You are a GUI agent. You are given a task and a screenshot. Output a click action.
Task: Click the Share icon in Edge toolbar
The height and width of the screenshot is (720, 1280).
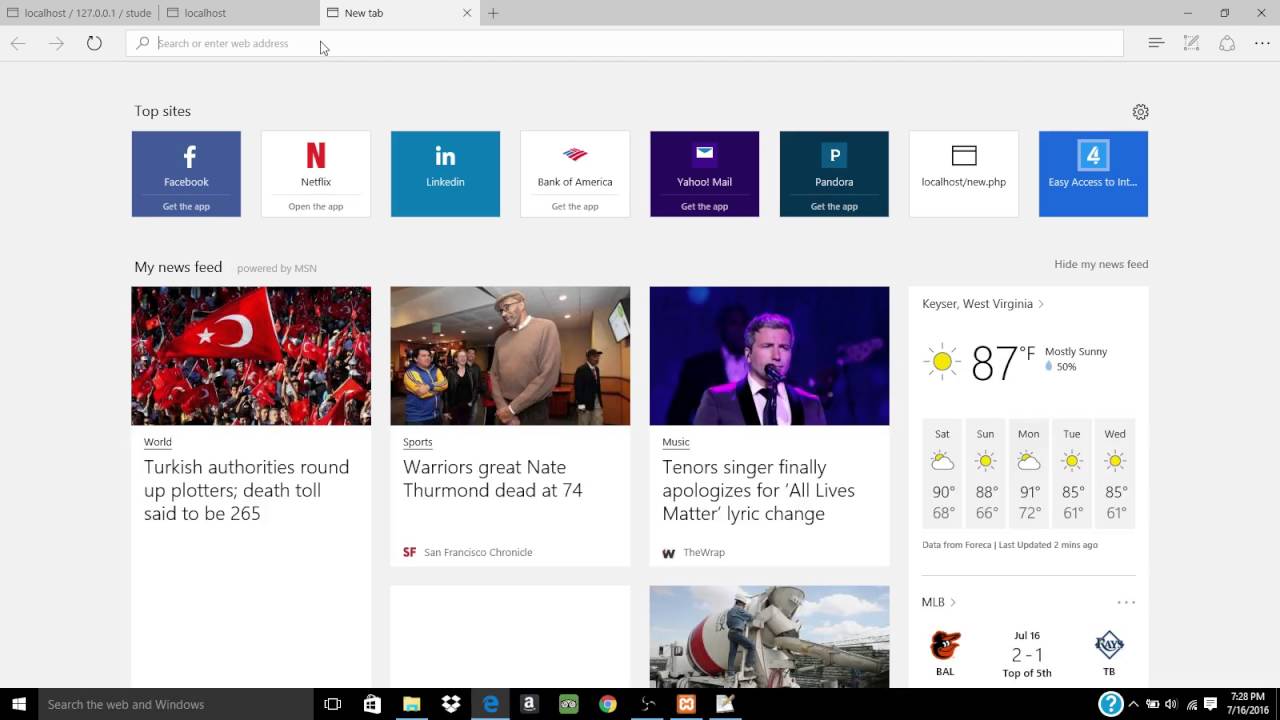click(1227, 43)
